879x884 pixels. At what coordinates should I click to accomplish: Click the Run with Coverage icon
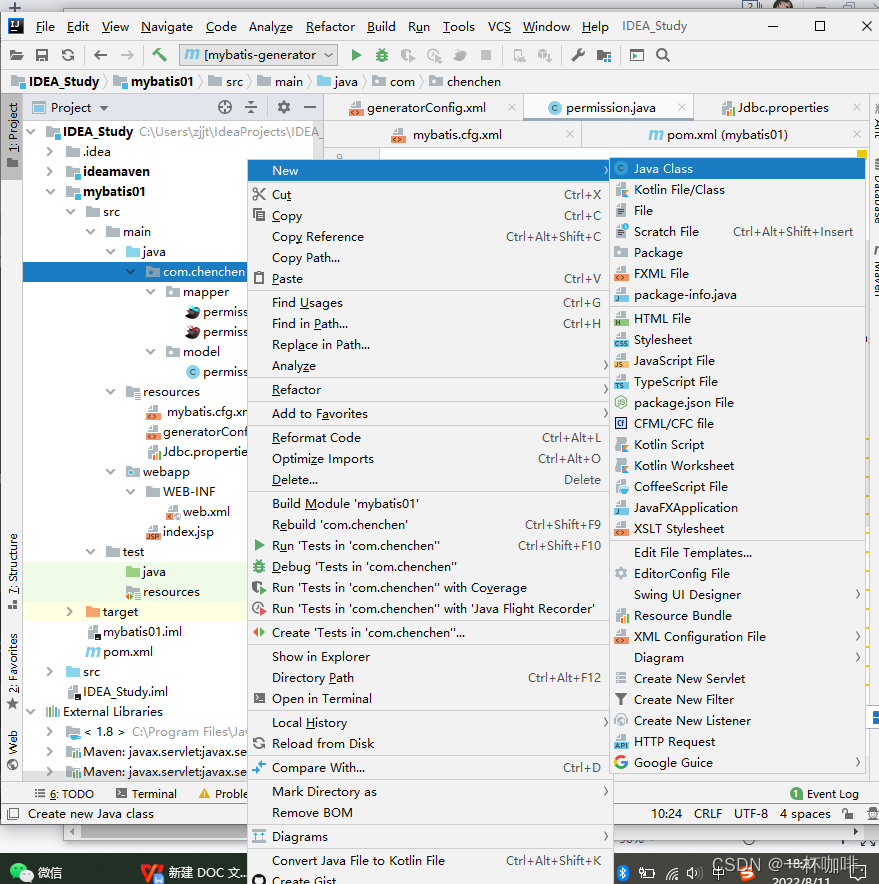[x=408, y=55]
